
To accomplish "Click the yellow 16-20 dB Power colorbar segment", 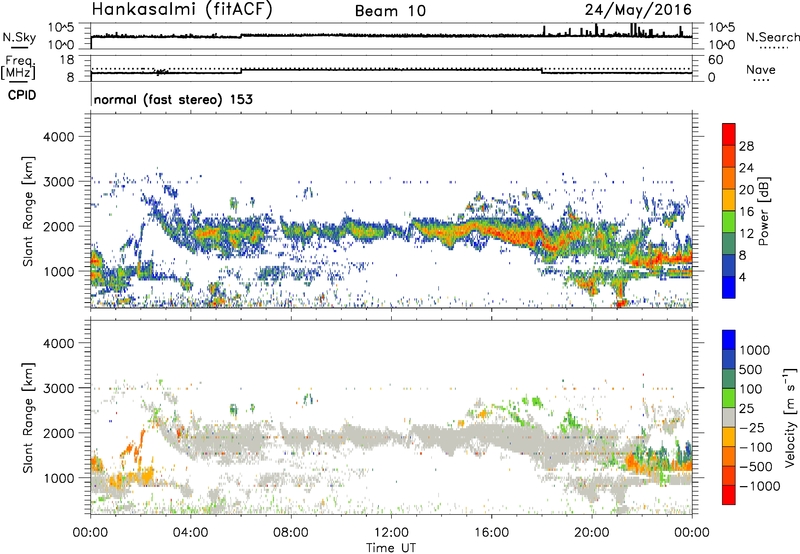I will click(729, 200).
